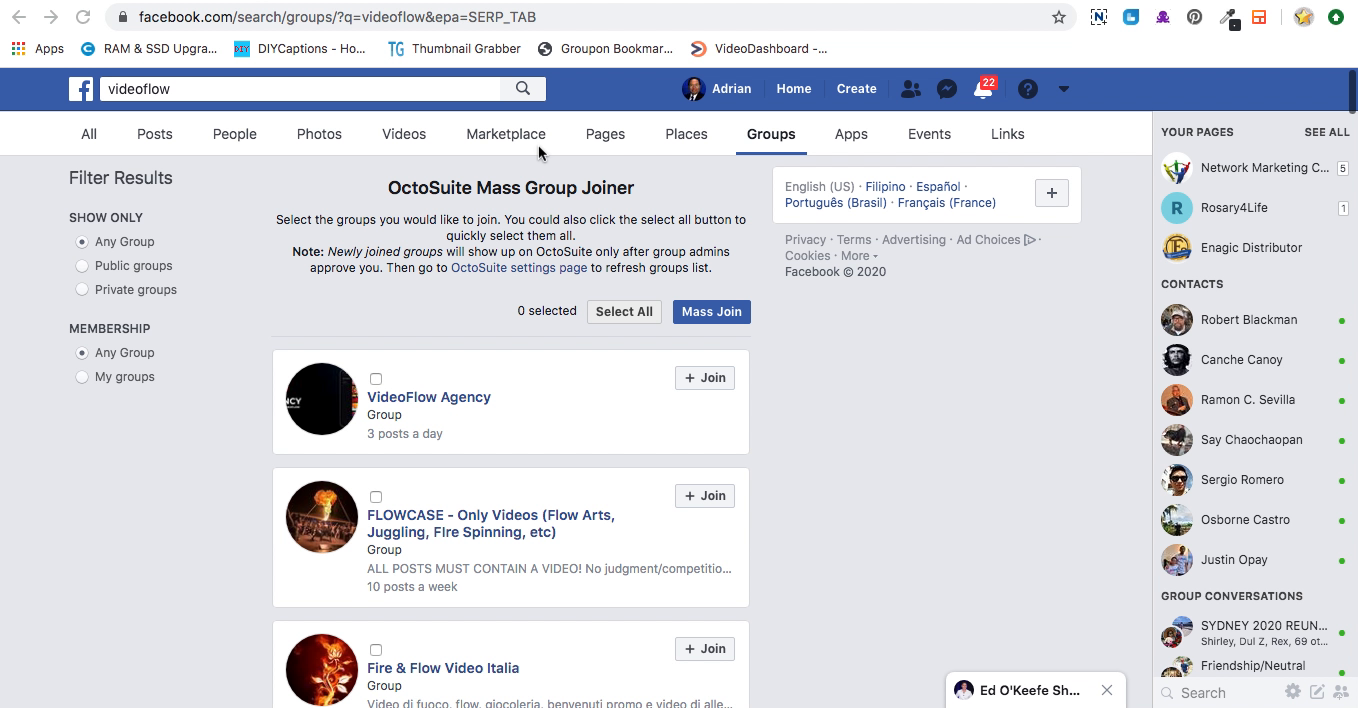Click Home in the header
Screen dimensions: 1358x708
(794, 89)
